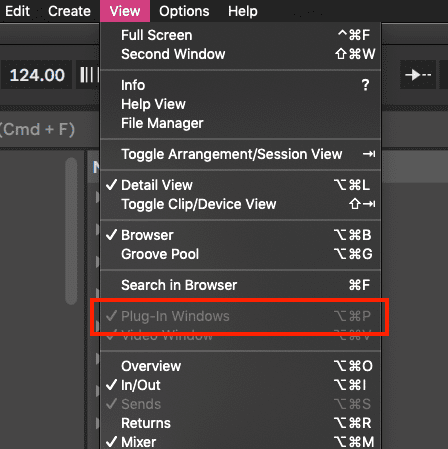Select Toggle Arrangement/Session View
448x449 pixels.
point(240,154)
